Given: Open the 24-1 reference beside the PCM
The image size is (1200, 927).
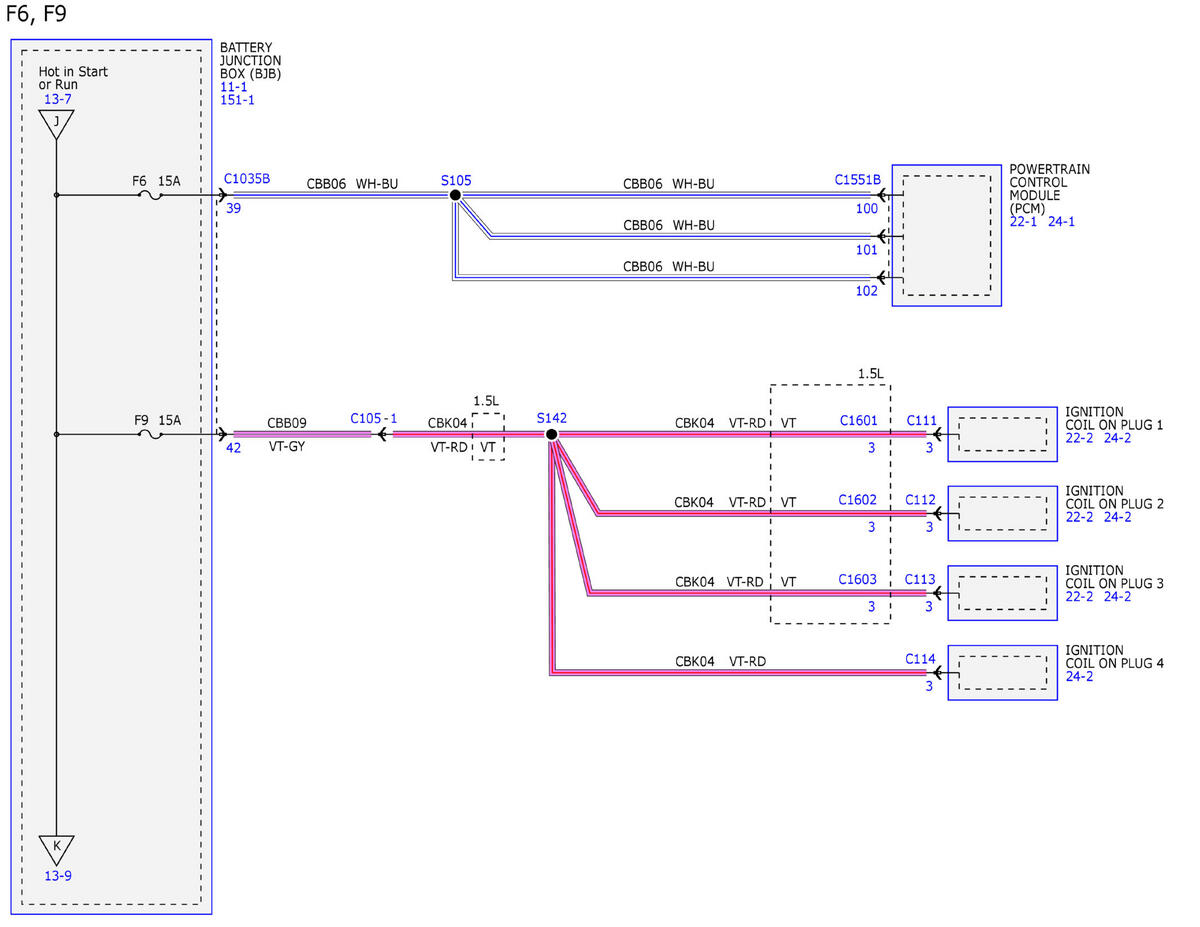Looking at the screenshot, I should coord(1061,222).
